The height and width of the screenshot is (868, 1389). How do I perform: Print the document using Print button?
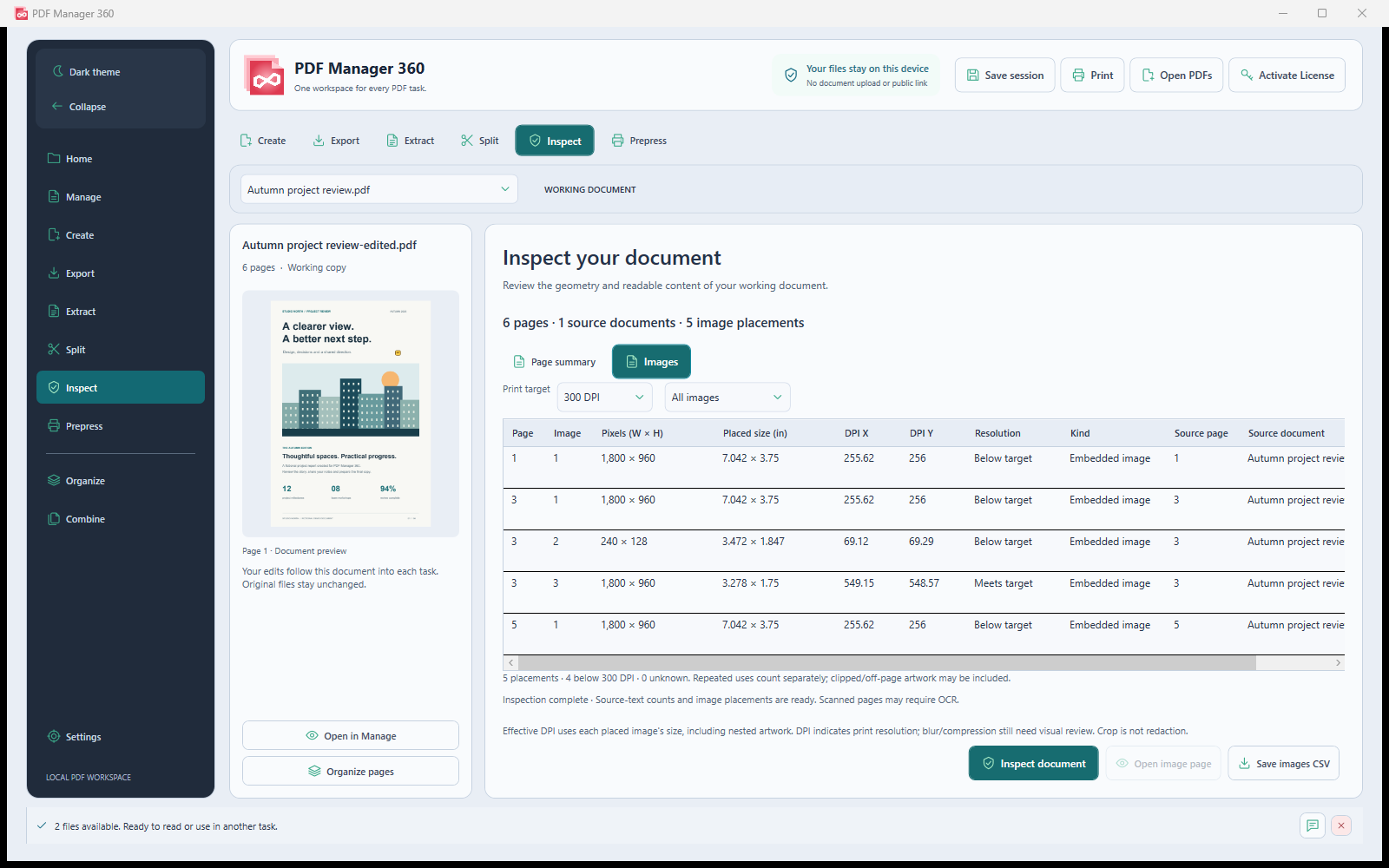[1092, 76]
